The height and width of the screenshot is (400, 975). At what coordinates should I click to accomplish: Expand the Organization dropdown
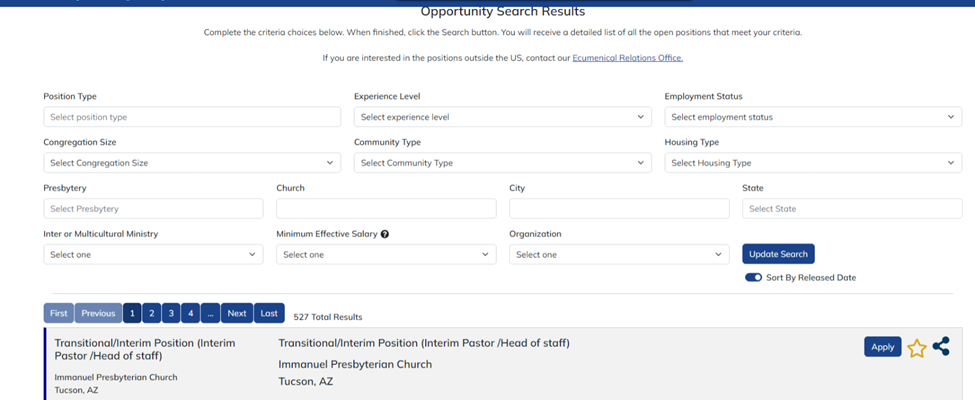(x=619, y=255)
